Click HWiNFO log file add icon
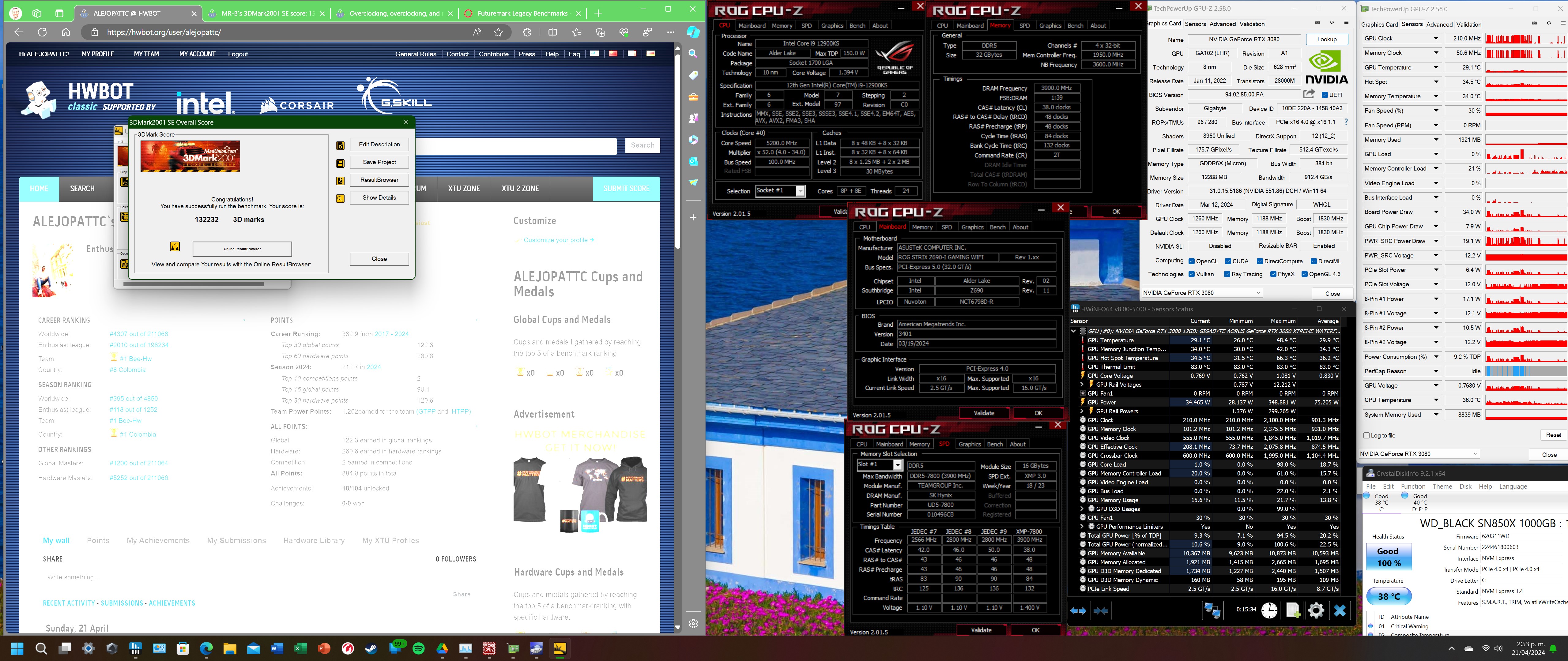1568x661 pixels. pyautogui.click(x=1293, y=610)
